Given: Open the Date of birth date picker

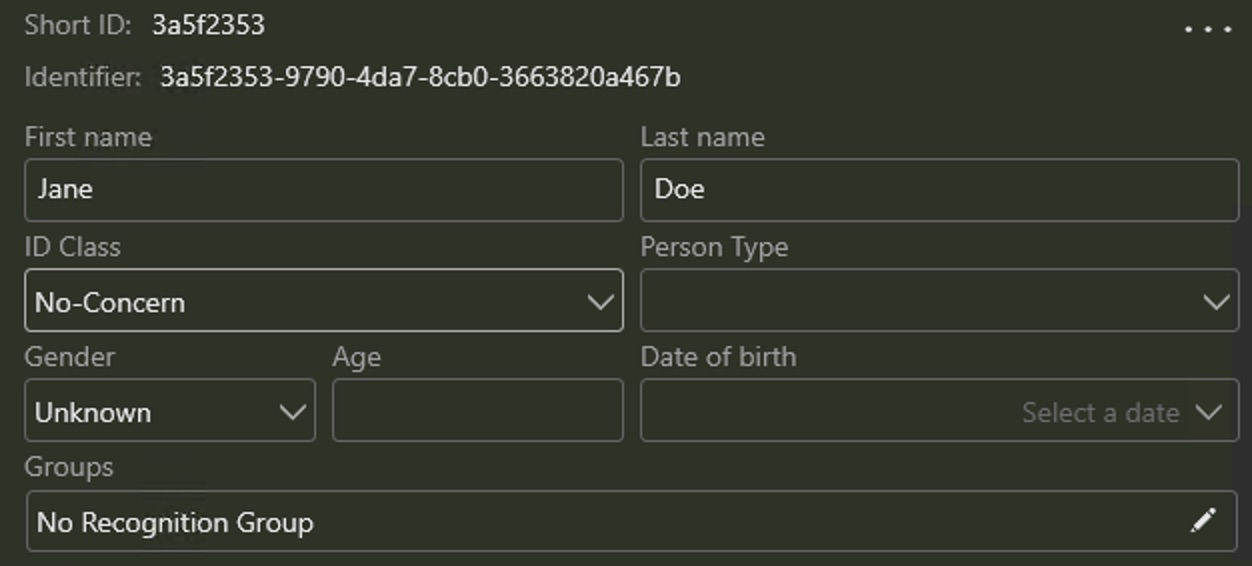Looking at the screenshot, I should click(x=939, y=411).
